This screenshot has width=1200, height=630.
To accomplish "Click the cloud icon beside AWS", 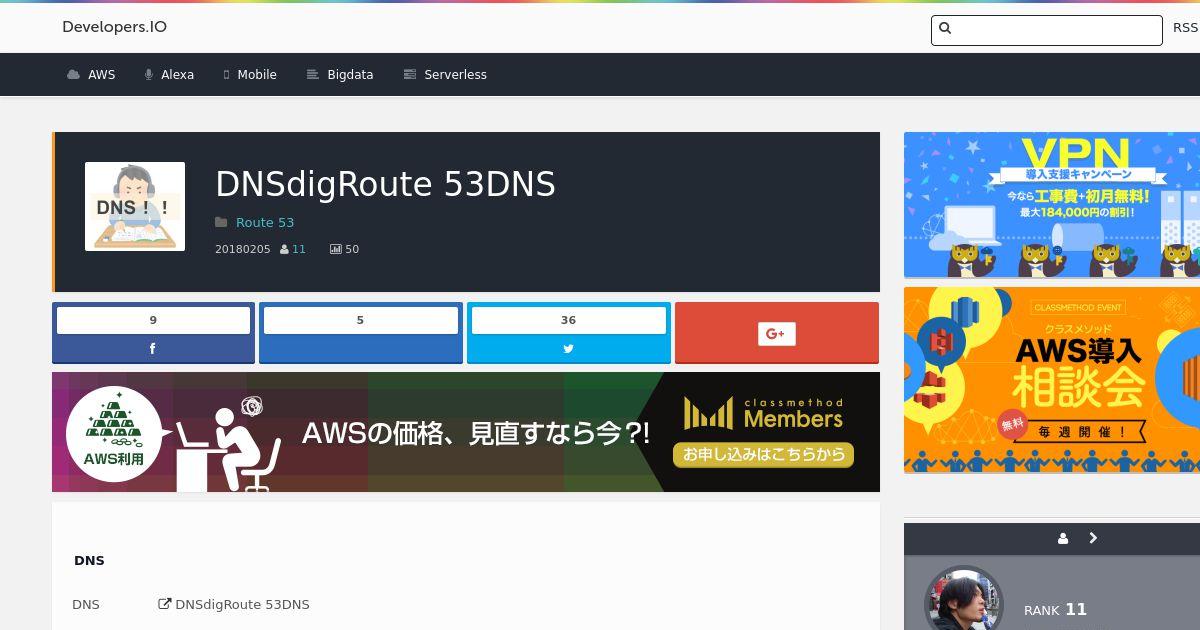I will [x=73, y=75].
